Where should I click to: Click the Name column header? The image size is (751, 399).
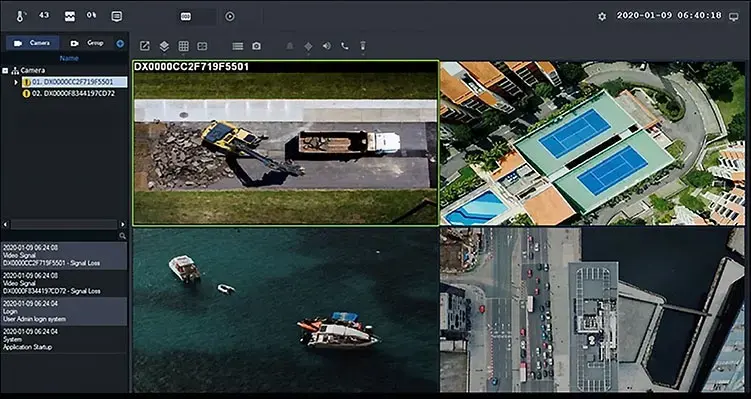click(69, 58)
